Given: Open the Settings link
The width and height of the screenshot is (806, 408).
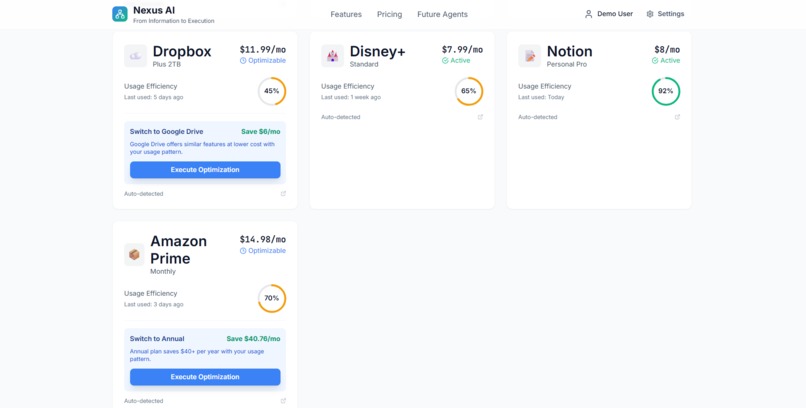Looking at the screenshot, I should point(665,14).
